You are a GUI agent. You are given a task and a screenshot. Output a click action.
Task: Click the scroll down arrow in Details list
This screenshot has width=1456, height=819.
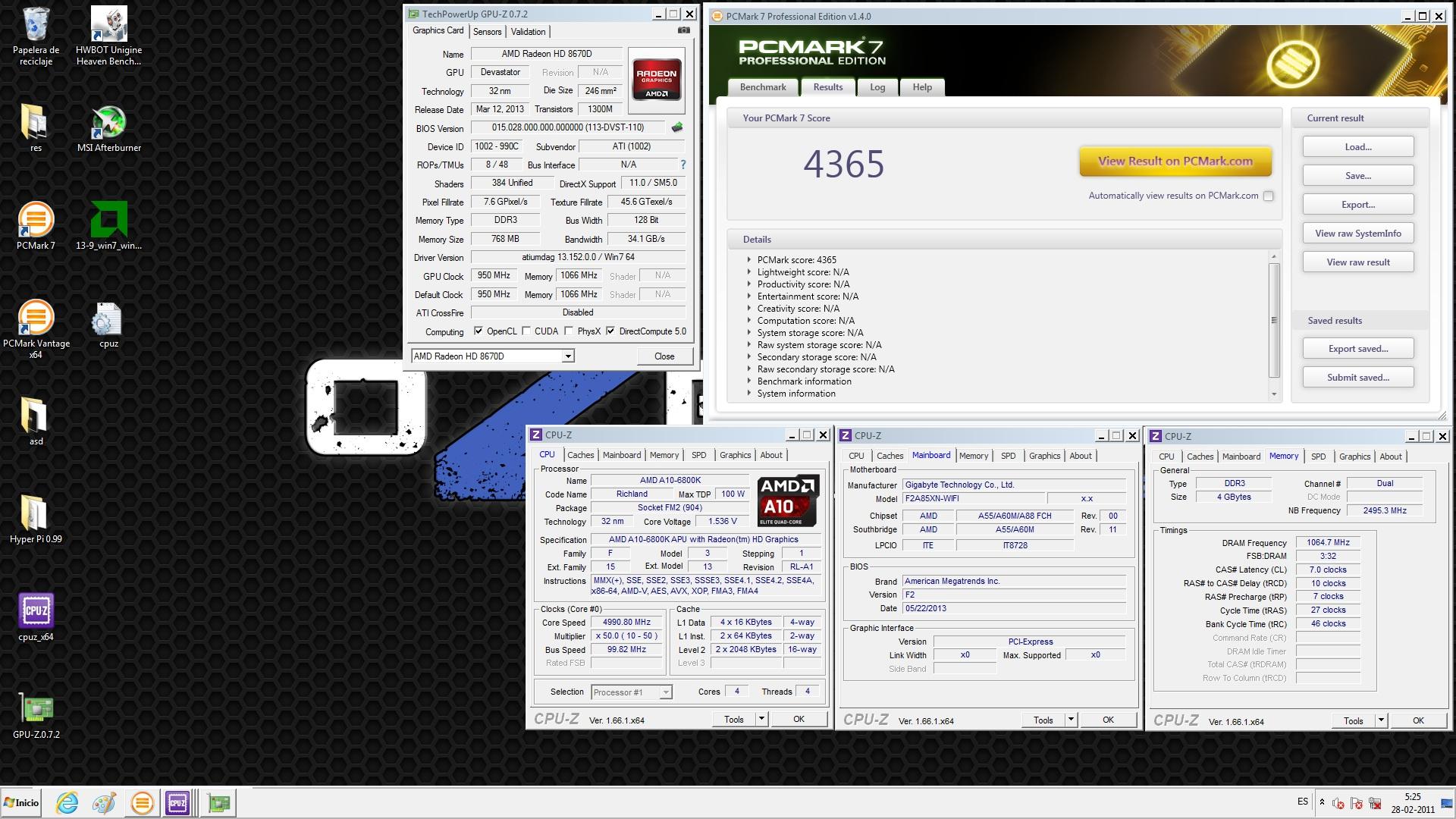click(x=1274, y=394)
